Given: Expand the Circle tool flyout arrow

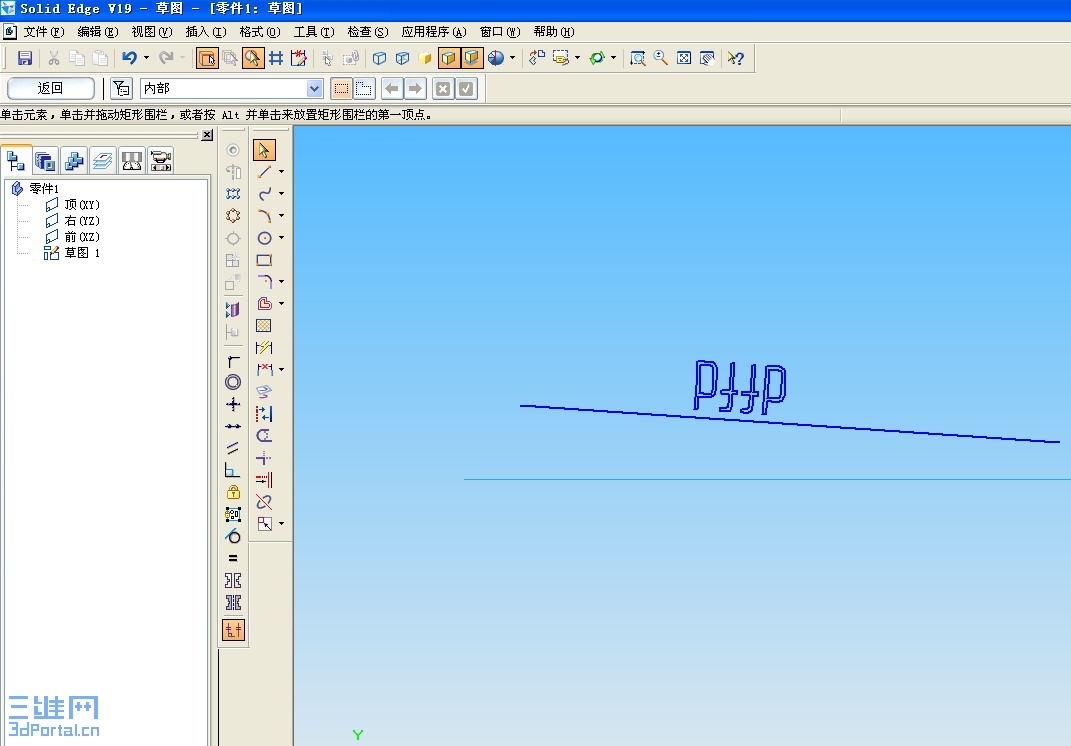Looking at the screenshot, I should click(281, 238).
